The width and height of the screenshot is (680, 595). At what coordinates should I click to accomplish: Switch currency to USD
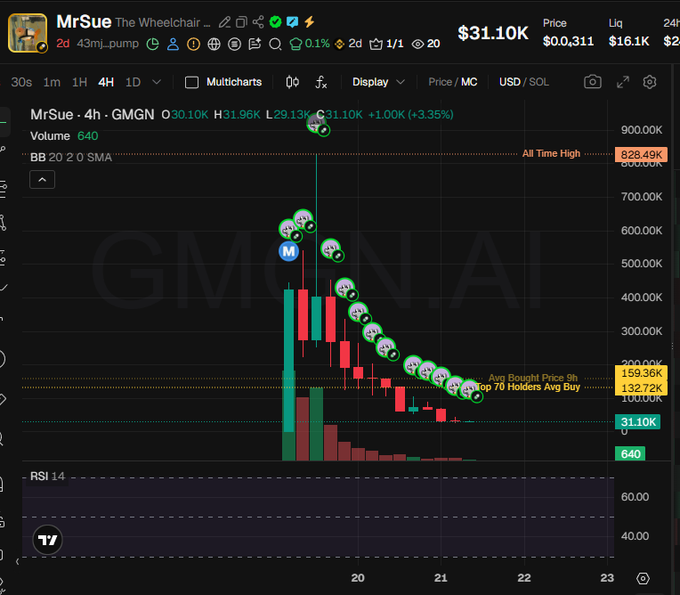pos(510,82)
